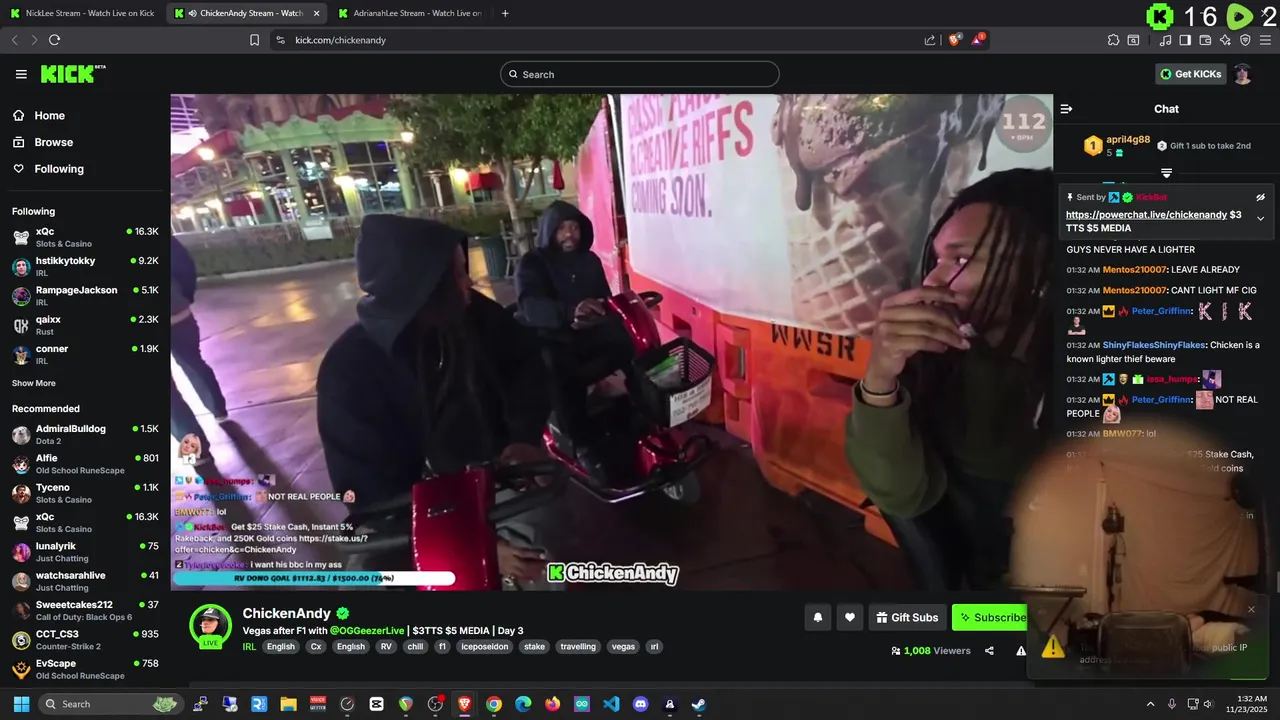The height and width of the screenshot is (720, 1280).
Task: Close the ChickenAndy Stream browser tab
Action: [317, 13]
